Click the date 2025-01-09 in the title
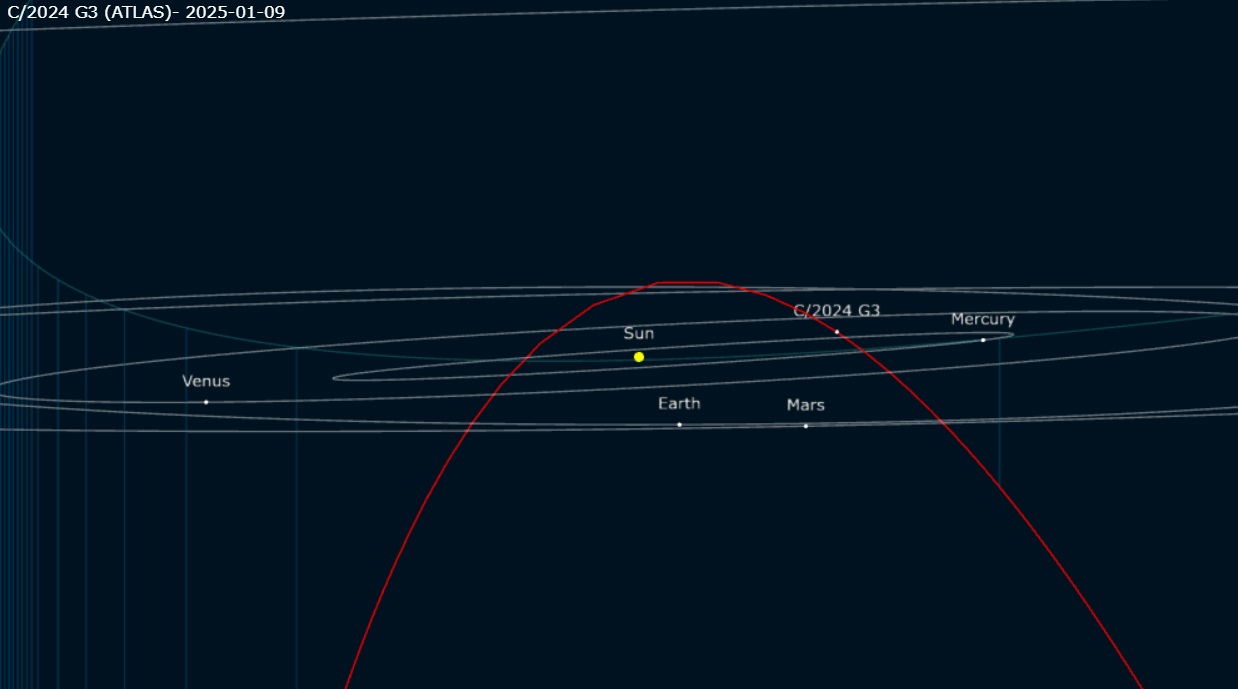1238x689 pixels. coord(235,12)
